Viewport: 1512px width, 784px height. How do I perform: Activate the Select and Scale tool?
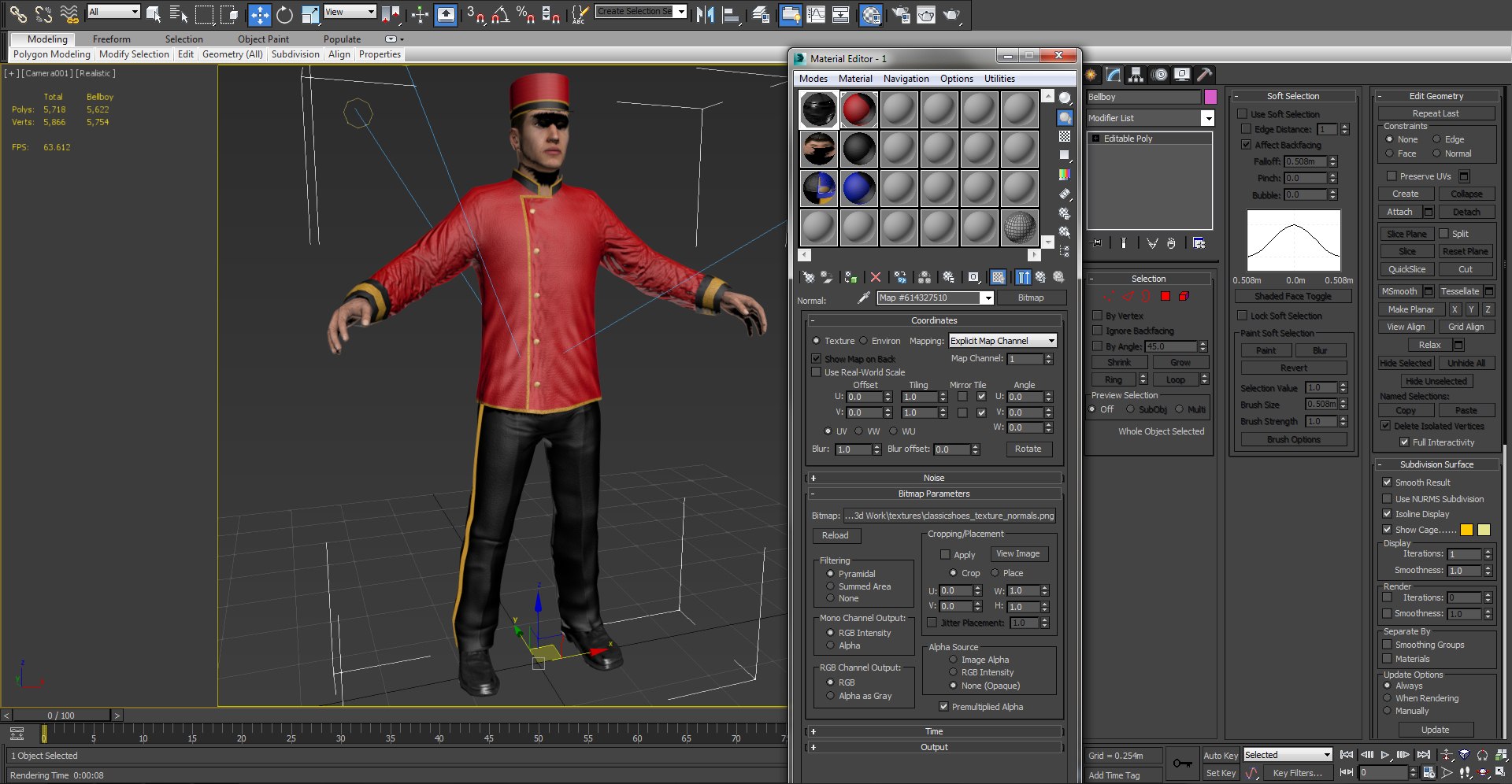tap(310, 14)
